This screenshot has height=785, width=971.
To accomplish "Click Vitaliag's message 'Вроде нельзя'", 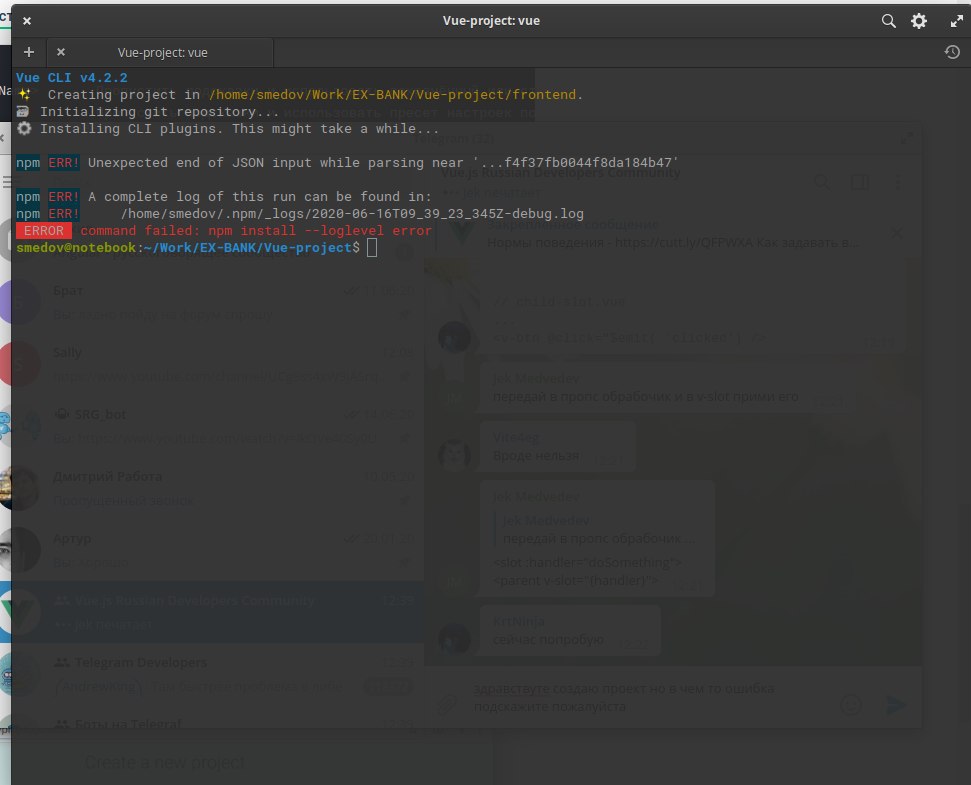I will [536, 456].
